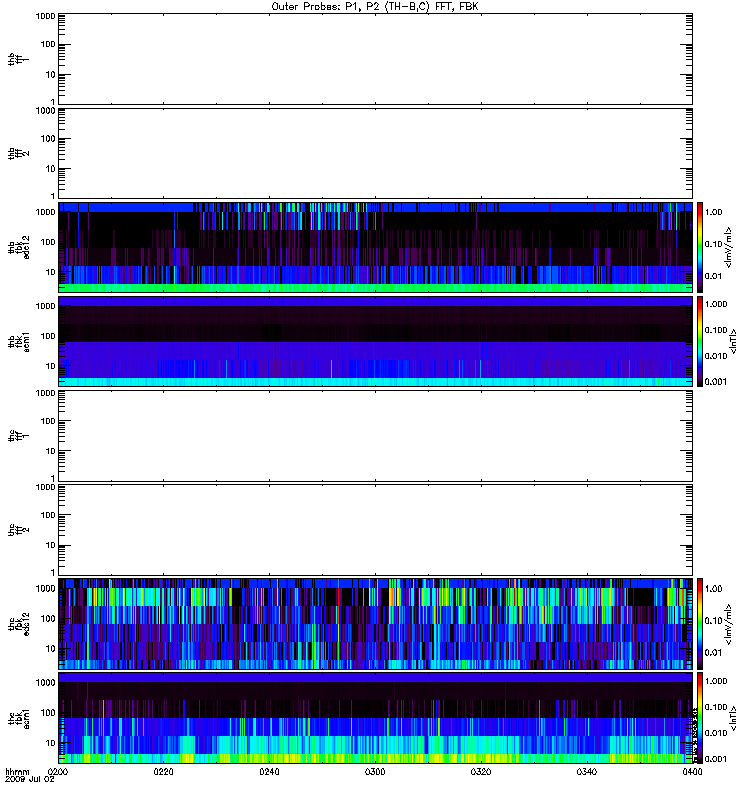The width and height of the screenshot is (750, 800).
Task: Click the <|nT|> unit label beside thc scm1 color bar
Action: coord(733,718)
